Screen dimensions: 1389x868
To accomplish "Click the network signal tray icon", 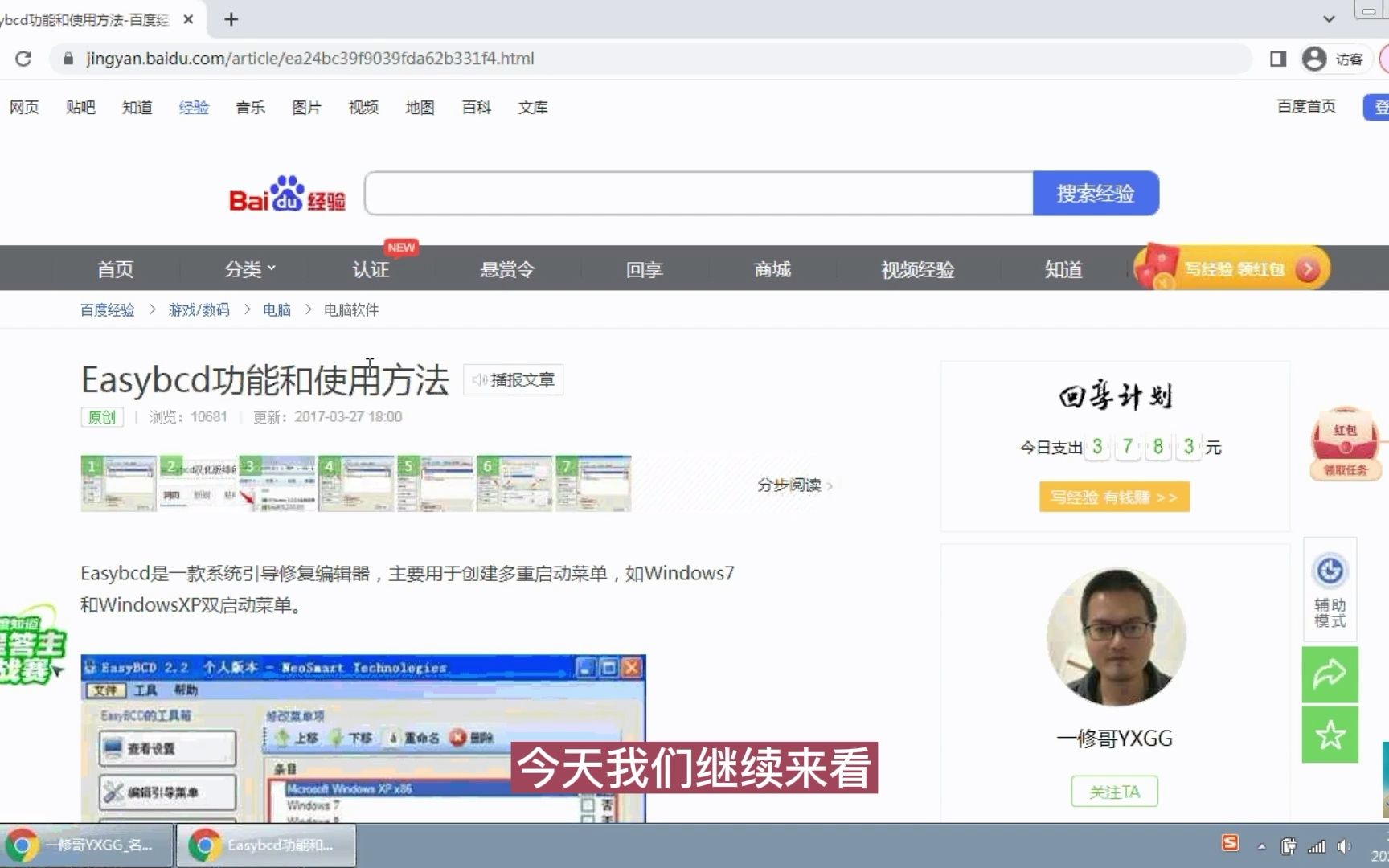I will point(1317,846).
